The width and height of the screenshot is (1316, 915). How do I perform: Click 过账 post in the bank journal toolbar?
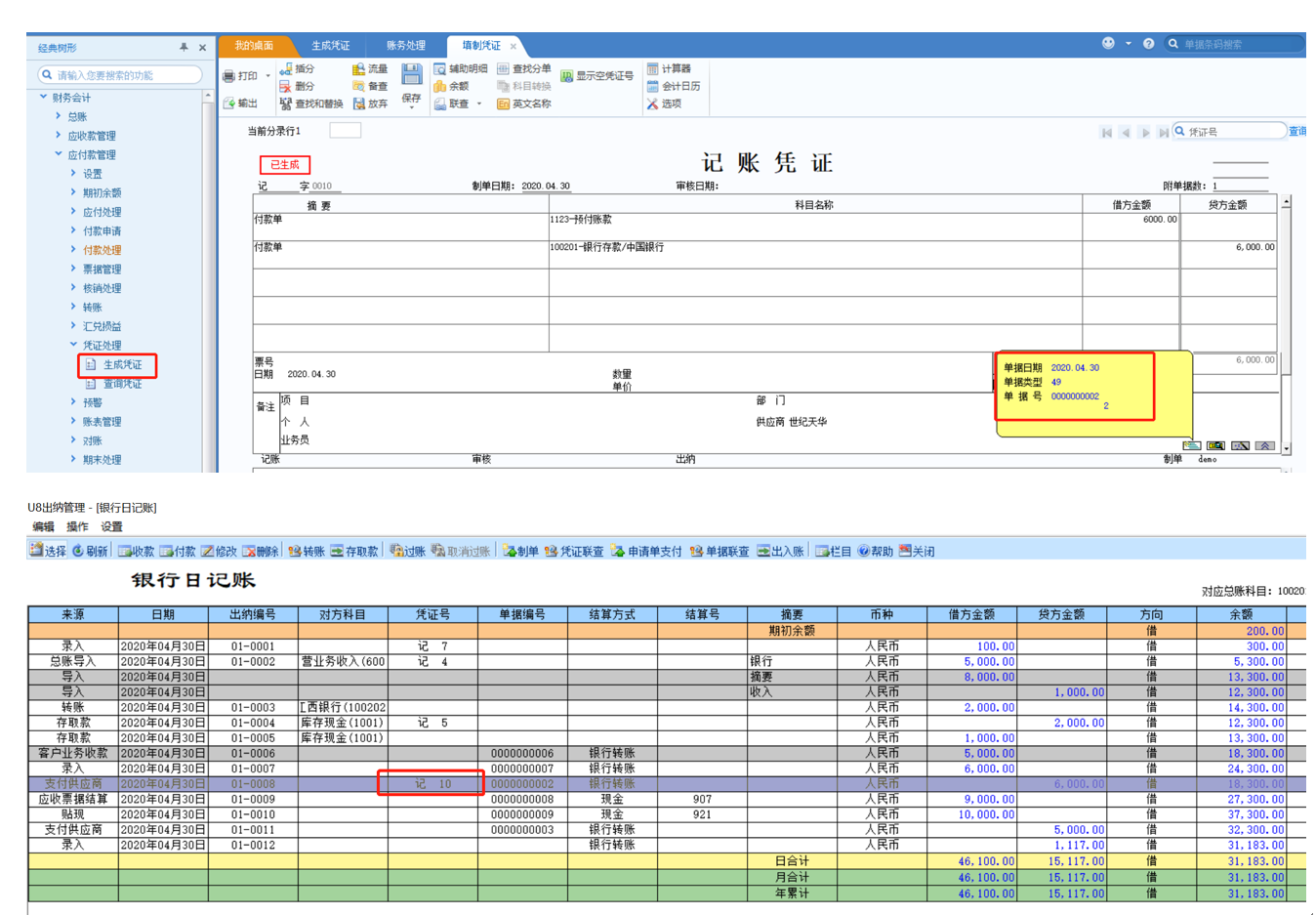click(x=407, y=551)
